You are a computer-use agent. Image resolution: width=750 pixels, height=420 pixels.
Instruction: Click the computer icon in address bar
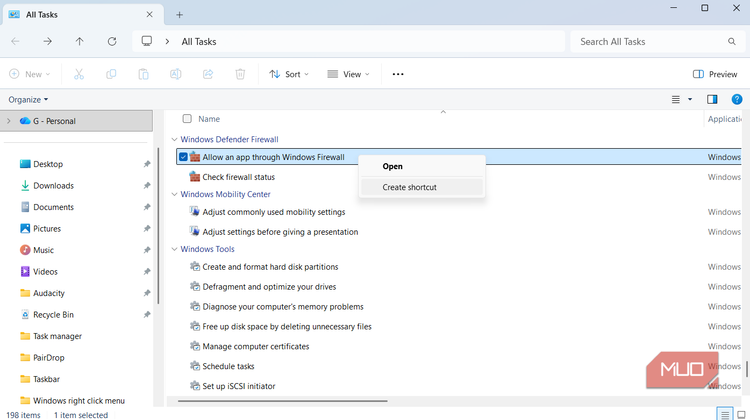[x=147, y=41]
